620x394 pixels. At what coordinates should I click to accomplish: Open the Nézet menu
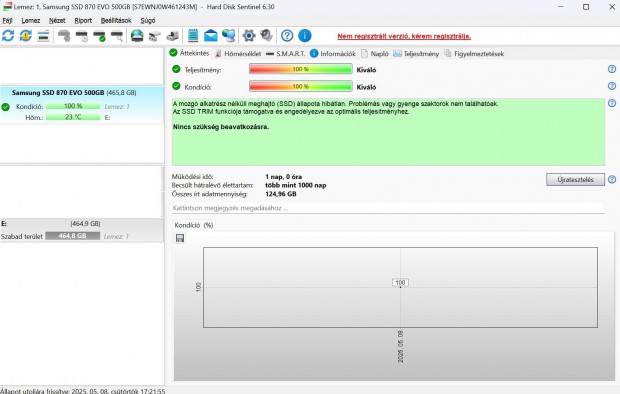(57, 21)
